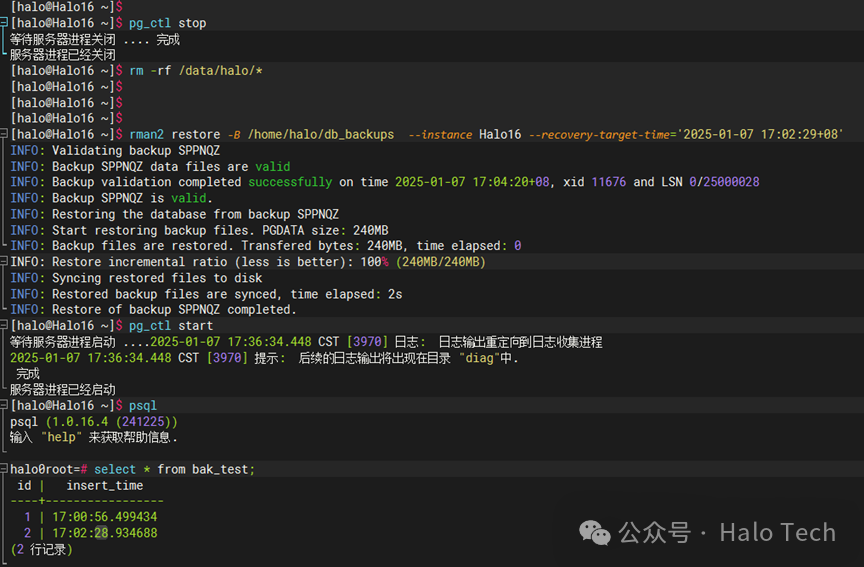Click the "/data/halo/*" path
864x567 pixels.
[220, 71]
